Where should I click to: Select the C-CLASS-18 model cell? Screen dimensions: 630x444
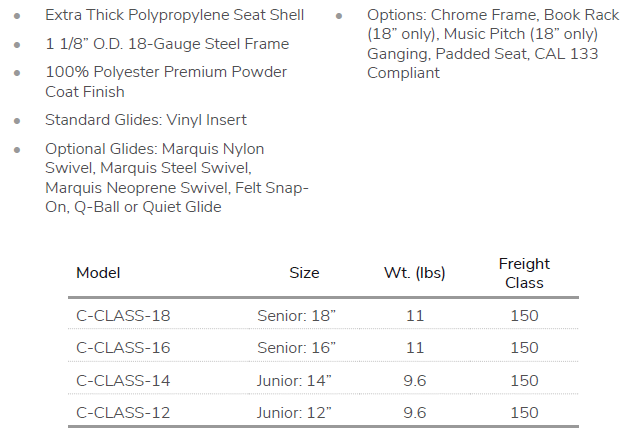pyautogui.click(x=123, y=316)
